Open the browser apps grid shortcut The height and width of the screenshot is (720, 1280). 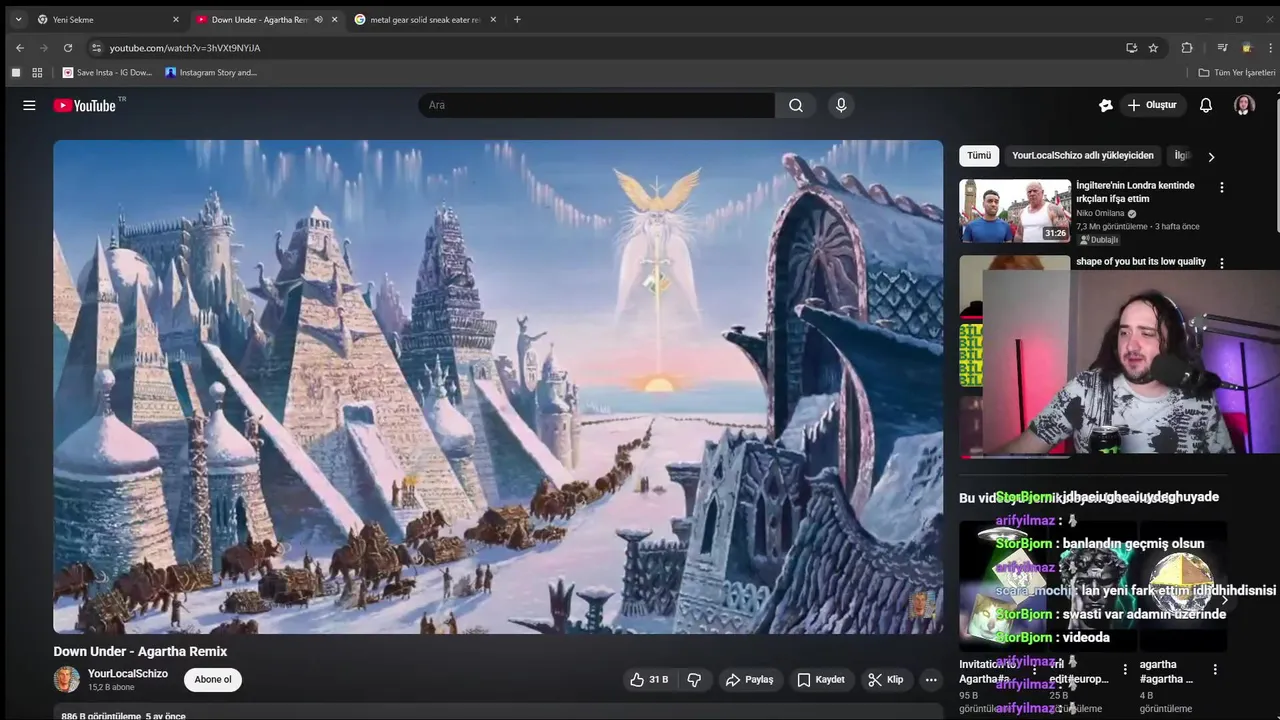coord(37,73)
